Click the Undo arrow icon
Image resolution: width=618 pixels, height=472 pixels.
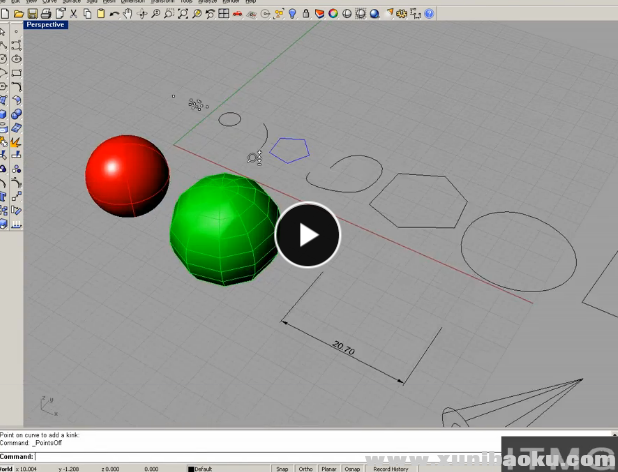click(113, 14)
